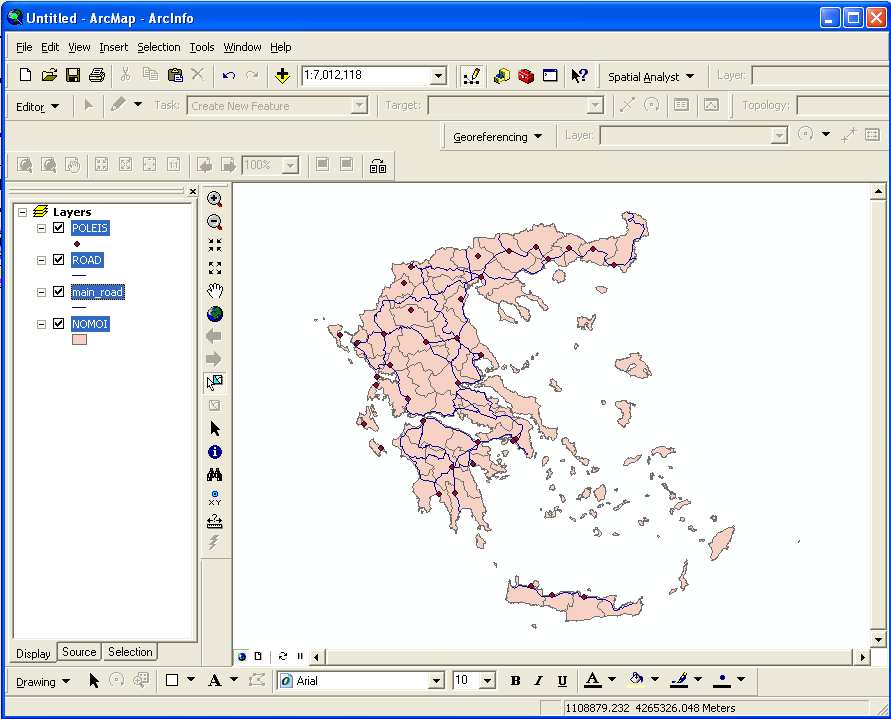Screen dimensions: 891x719
Task: Save the map document
Action: pyautogui.click(x=73, y=75)
